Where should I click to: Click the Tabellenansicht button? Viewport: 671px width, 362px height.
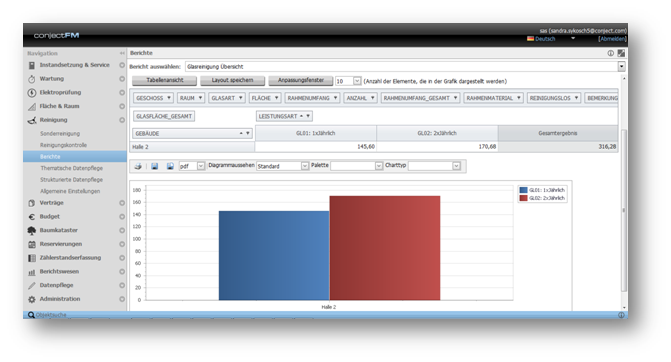pyautogui.click(x=165, y=80)
